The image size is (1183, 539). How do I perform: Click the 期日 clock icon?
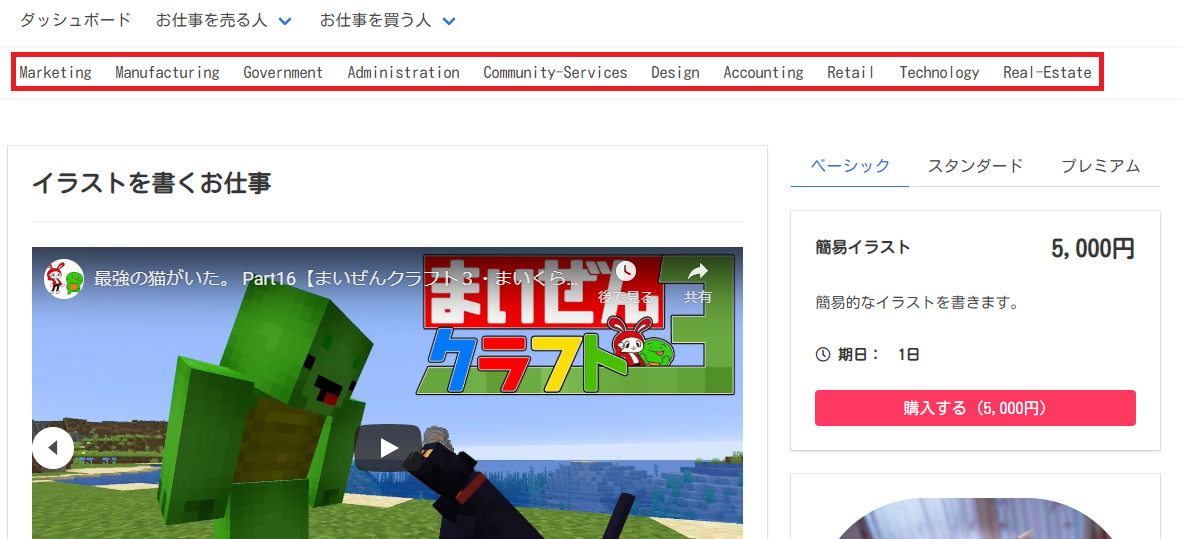tap(822, 354)
